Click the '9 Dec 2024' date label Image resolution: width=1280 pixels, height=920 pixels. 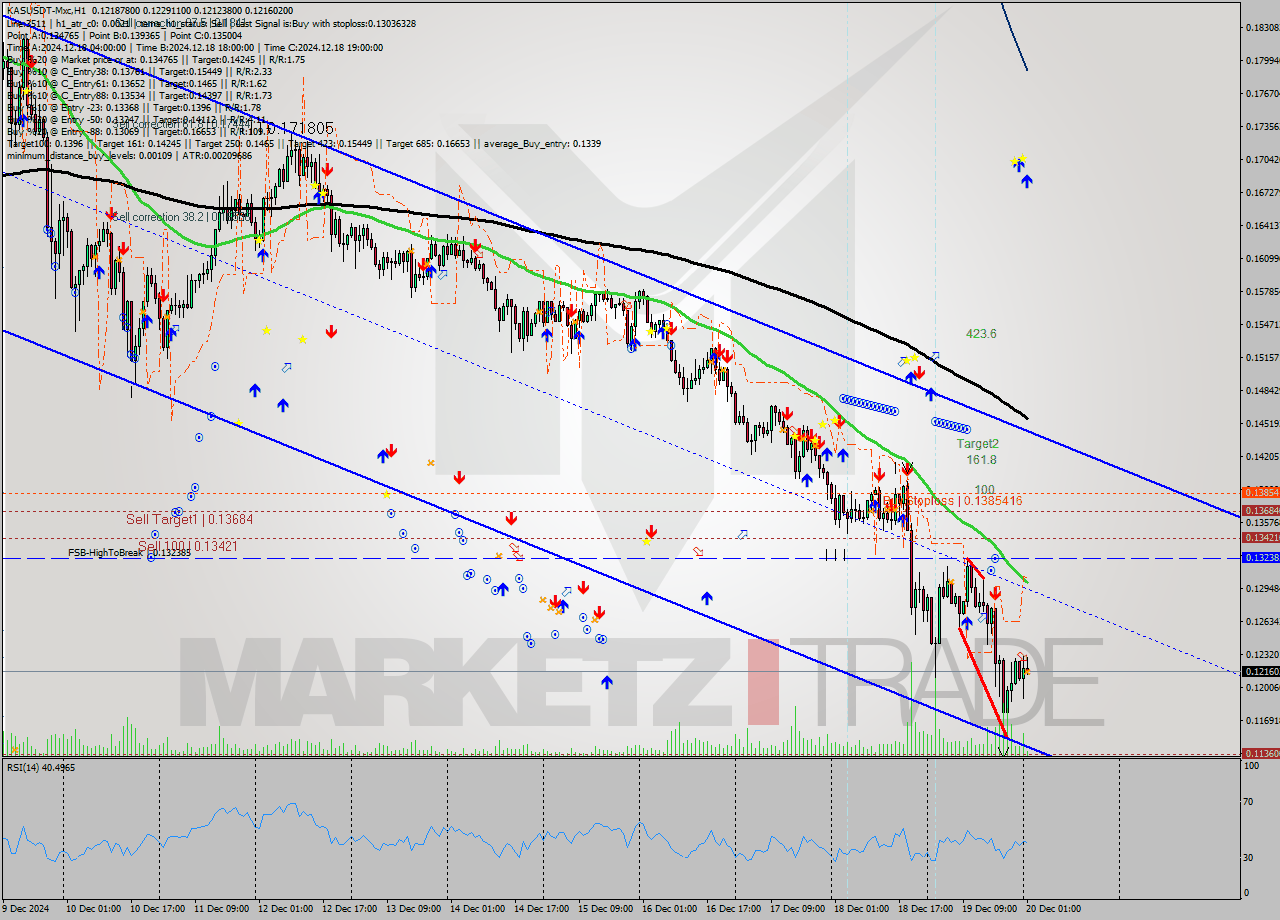click(x=27, y=908)
